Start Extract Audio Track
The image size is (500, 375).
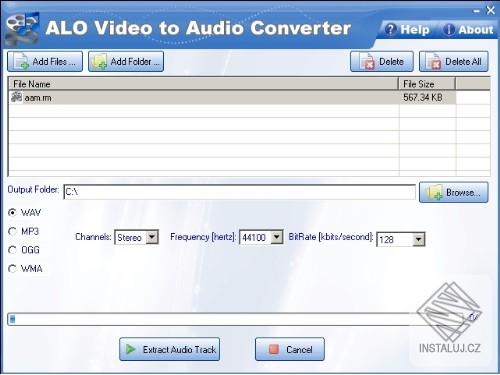pos(169,349)
